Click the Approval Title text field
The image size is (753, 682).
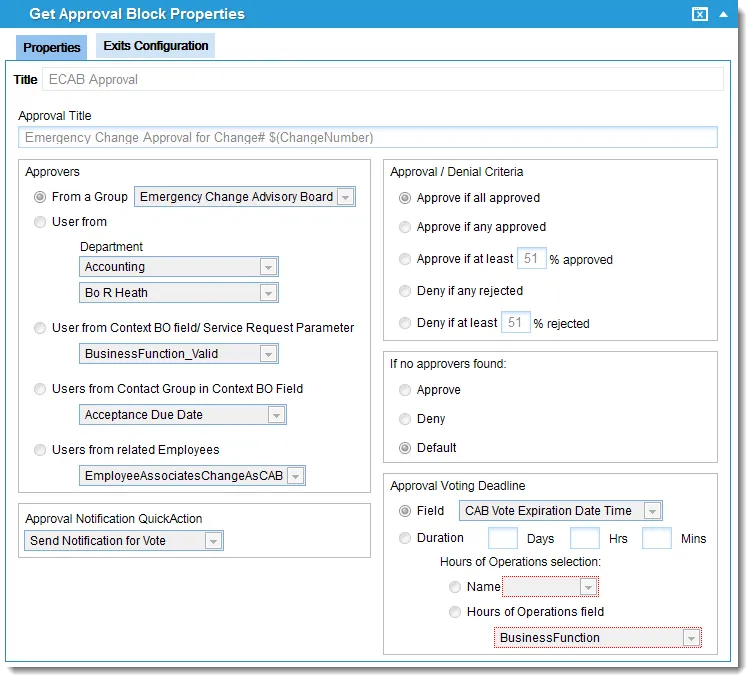[368, 137]
